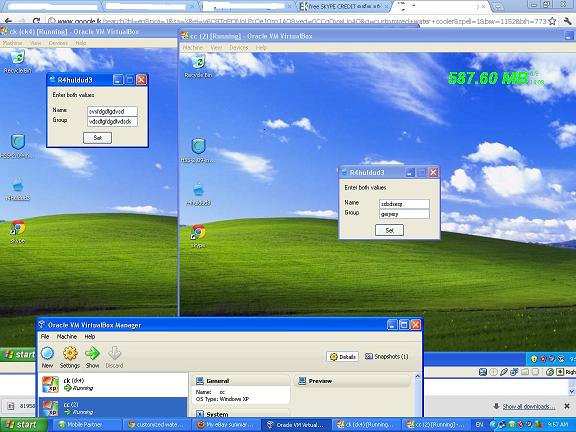This screenshot has height=432, width=576.
Task: Open Recycle Bin on the cc VM desktop
Action: coord(198,61)
